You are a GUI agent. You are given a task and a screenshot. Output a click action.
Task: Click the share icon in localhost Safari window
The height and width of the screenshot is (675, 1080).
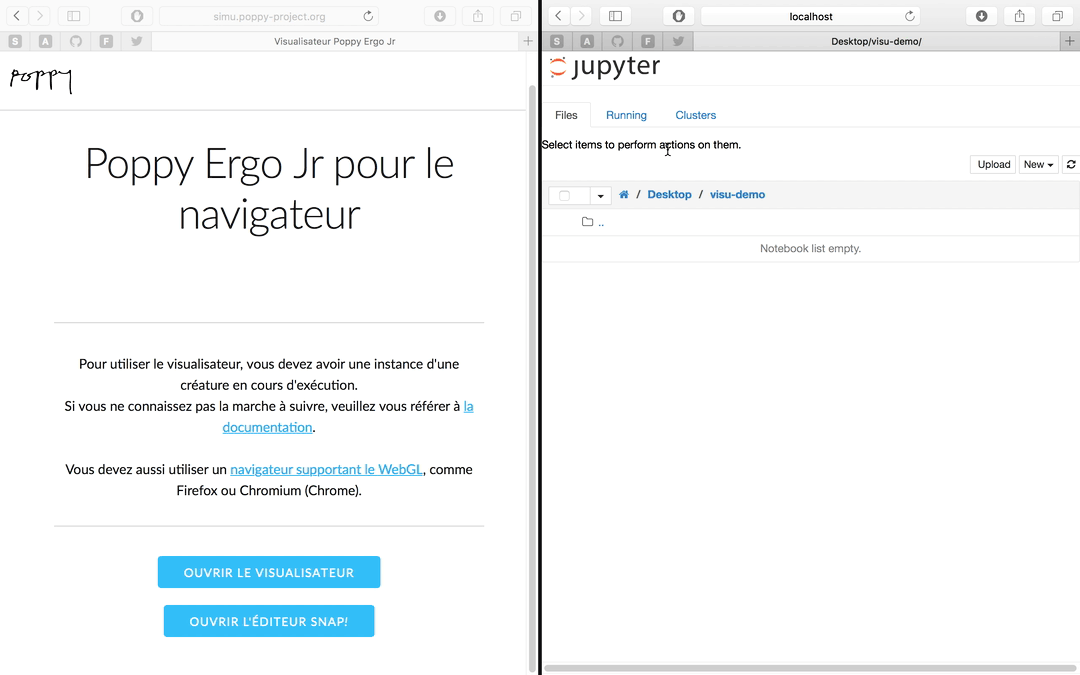pos(1020,16)
